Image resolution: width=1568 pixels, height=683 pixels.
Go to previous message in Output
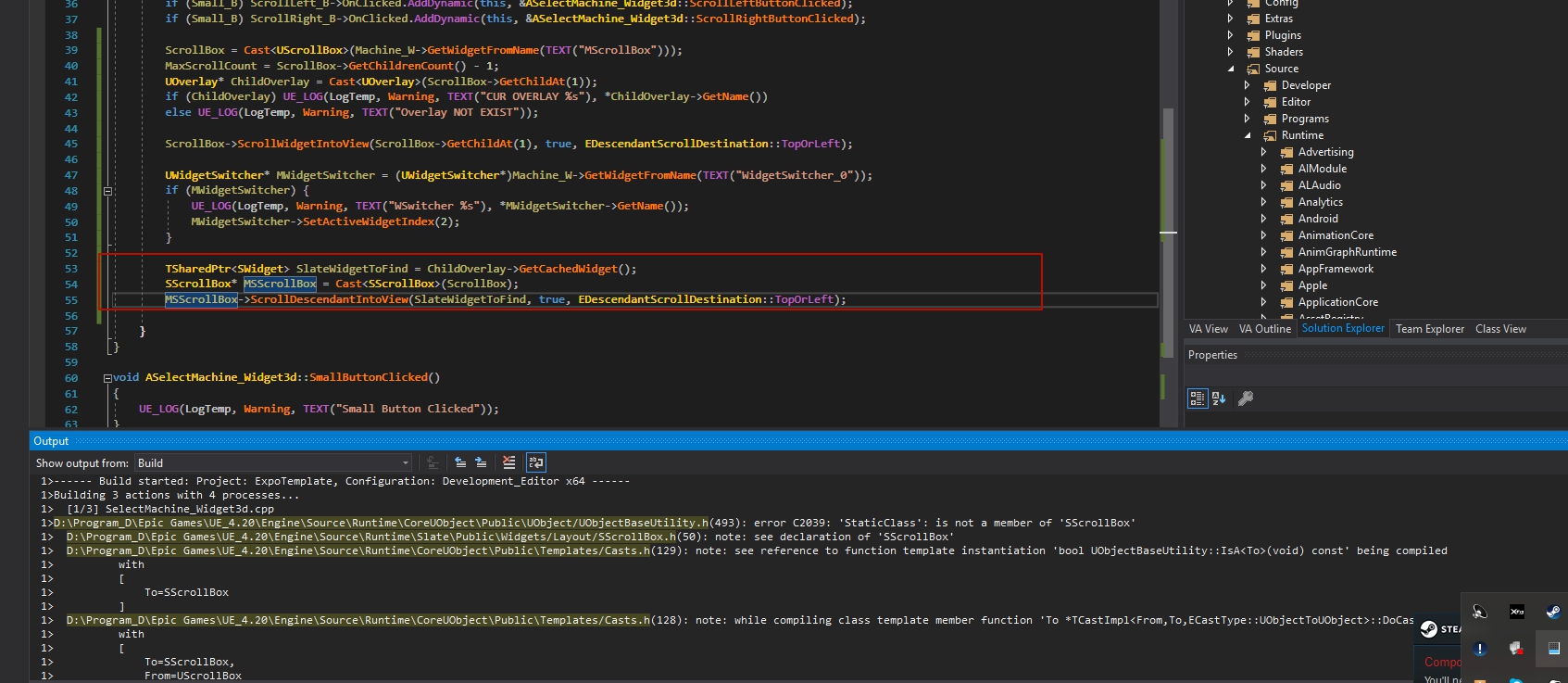[460, 462]
